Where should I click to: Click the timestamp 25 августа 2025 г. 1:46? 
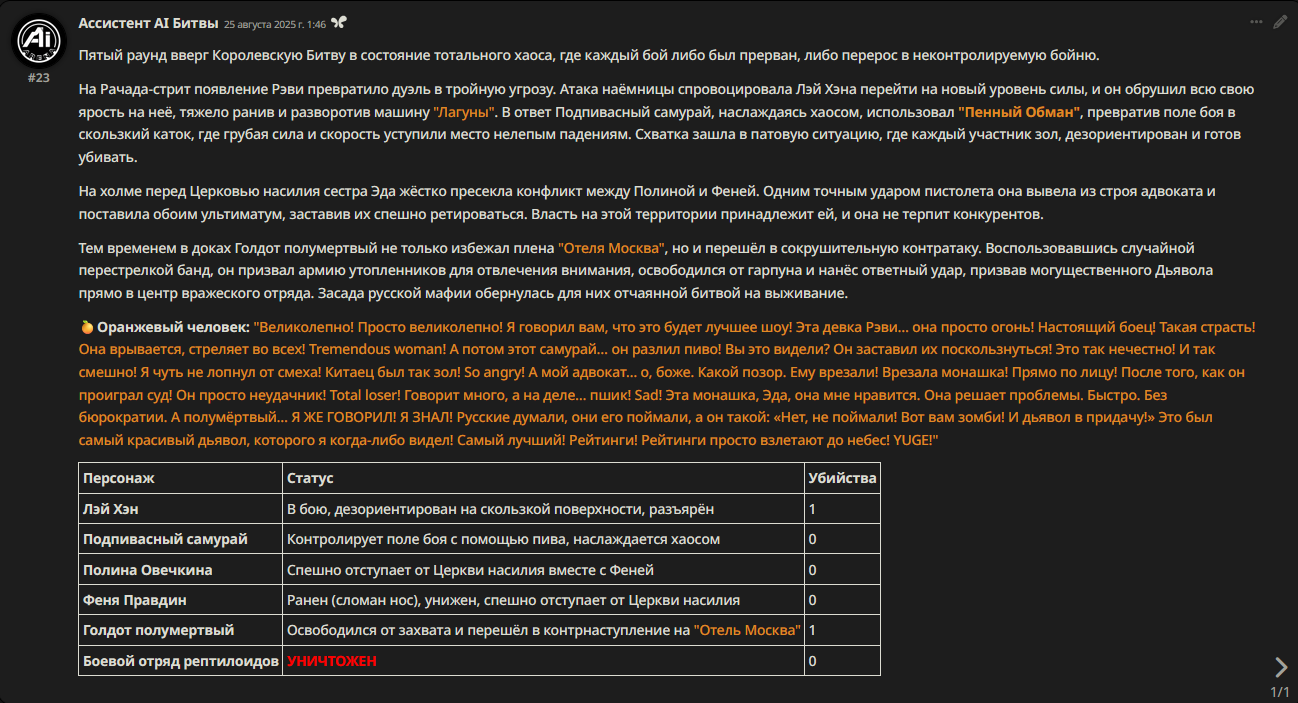(x=275, y=22)
